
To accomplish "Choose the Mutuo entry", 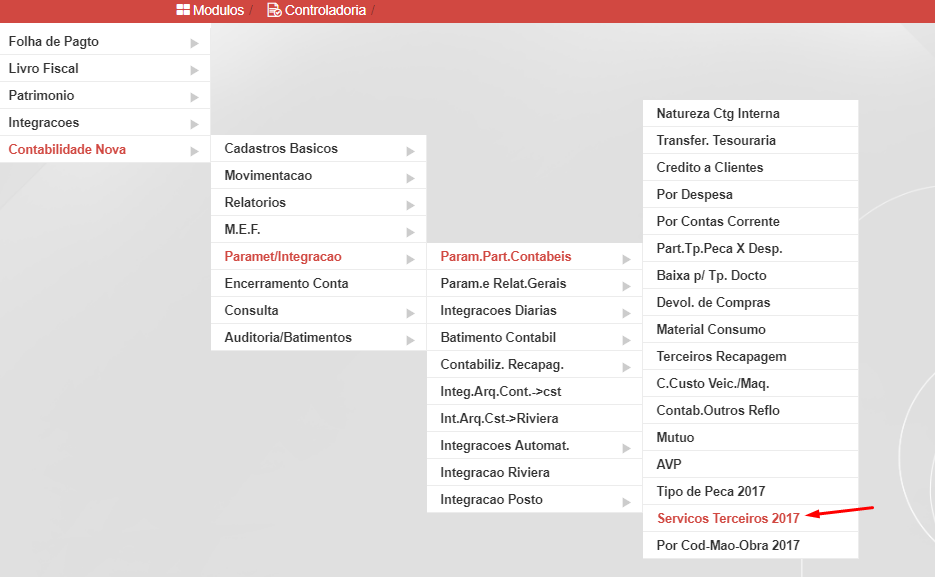I will (x=750, y=438).
